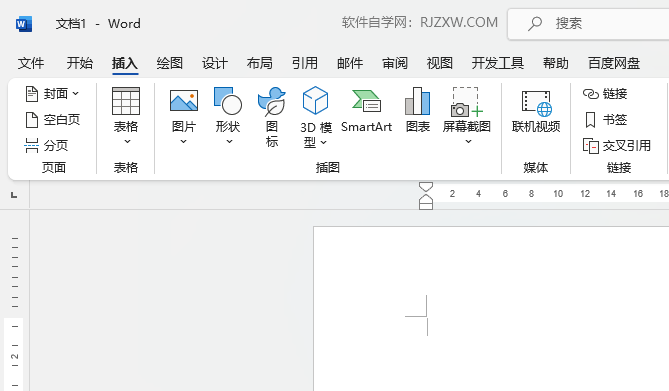669x391 pixels.
Task: Open the 图标 icons library
Action: point(272,101)
